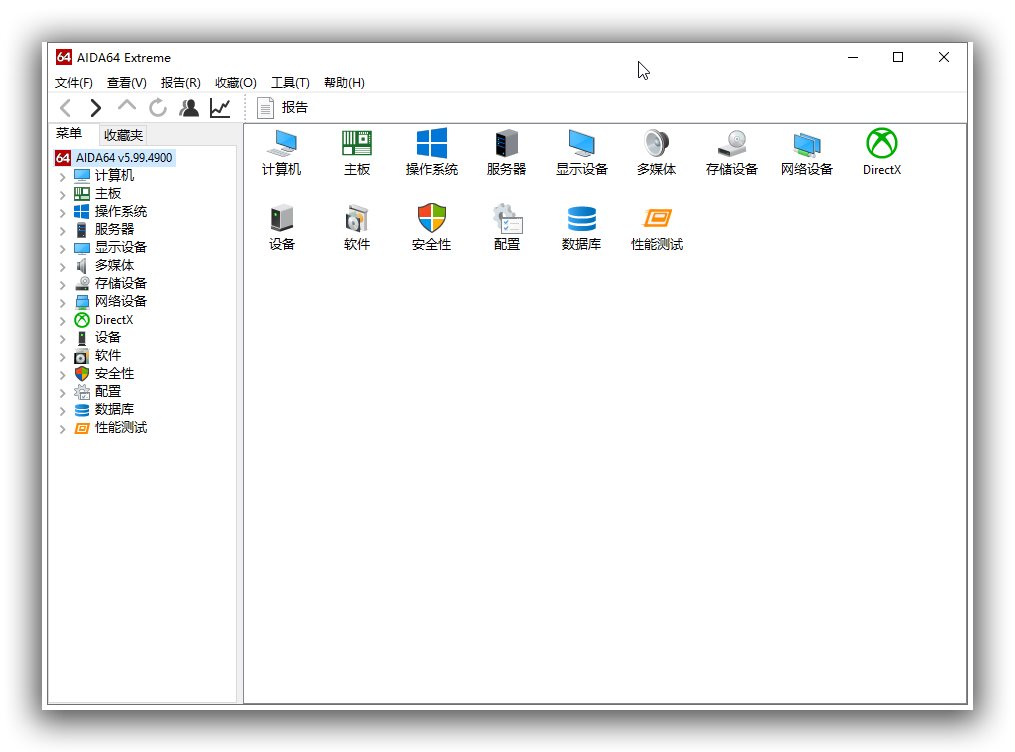Switch to the 收藏夹 tab
Viewport: 1015px width, 752px height.
[x=122, y=134]
